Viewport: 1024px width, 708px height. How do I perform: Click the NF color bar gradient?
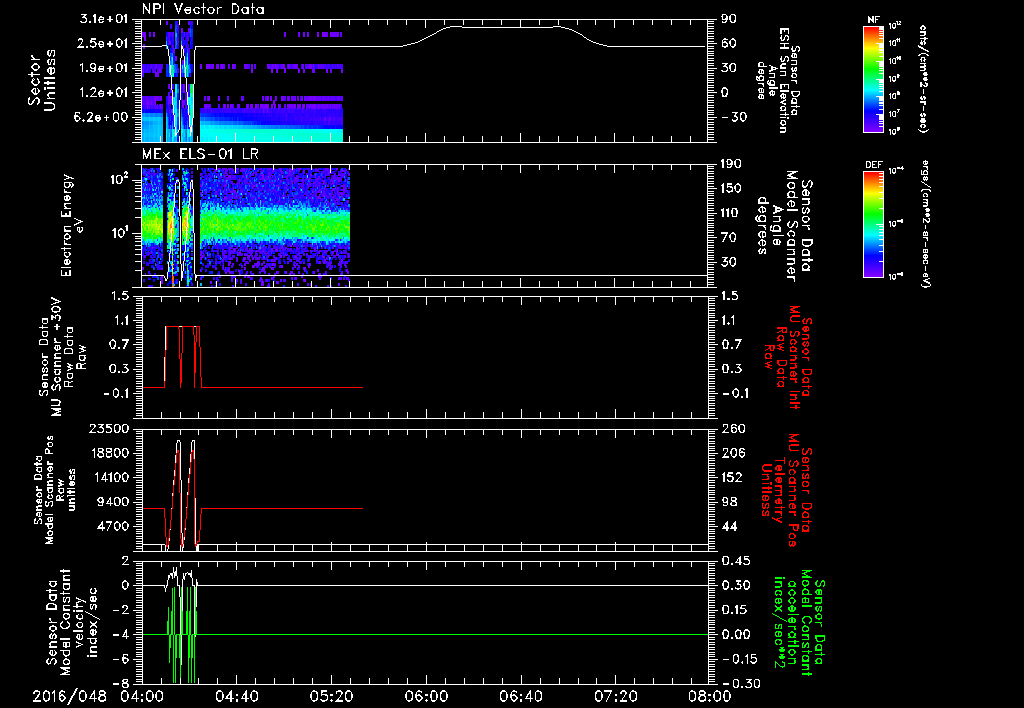point(873,78)
